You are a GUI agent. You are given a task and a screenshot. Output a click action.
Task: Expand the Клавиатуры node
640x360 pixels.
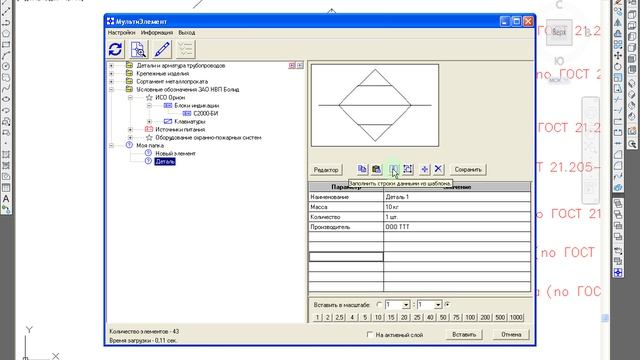(149, 122)
